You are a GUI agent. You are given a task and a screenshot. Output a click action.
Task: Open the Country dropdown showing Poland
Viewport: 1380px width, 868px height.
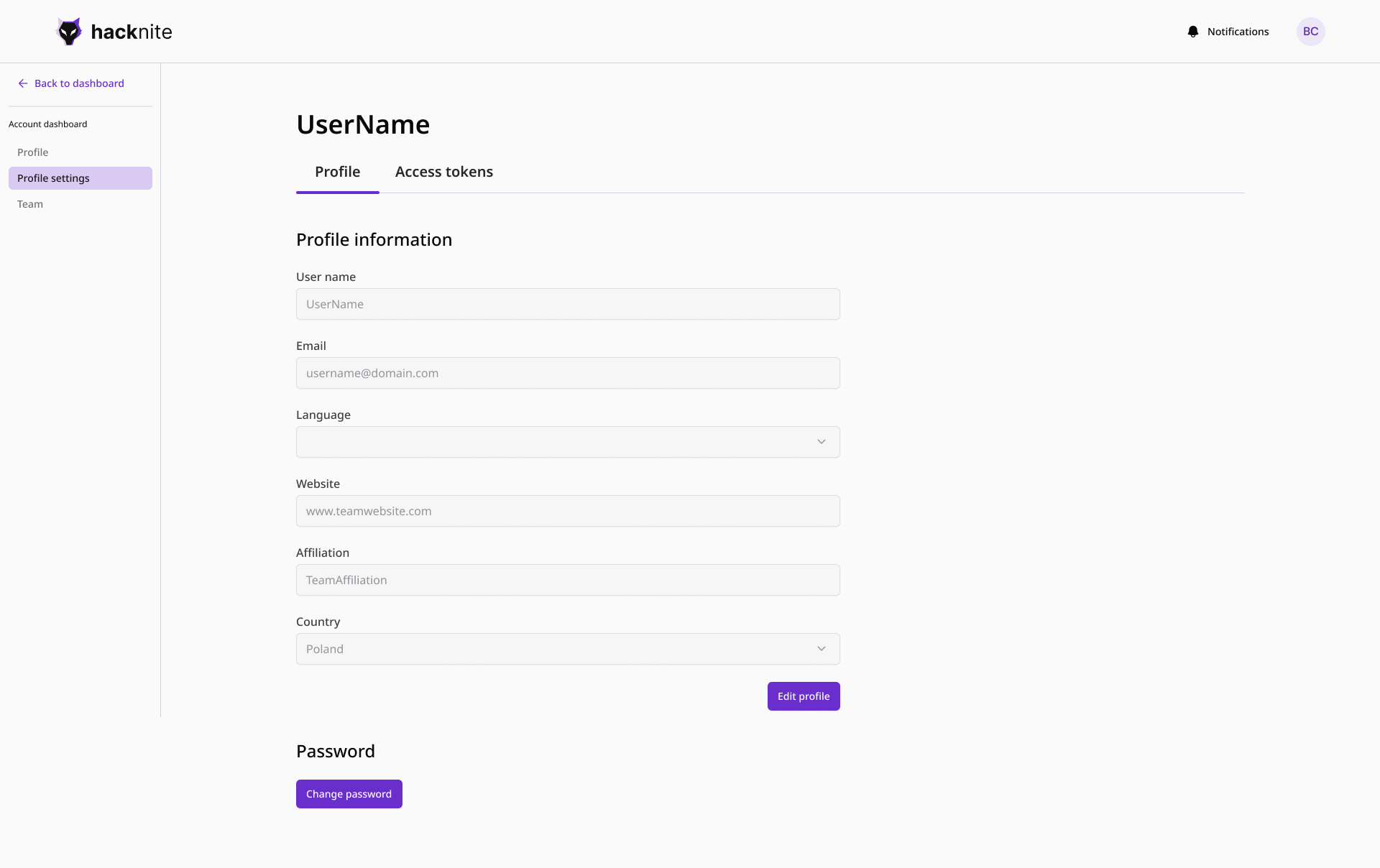click(x=568, y=649)
